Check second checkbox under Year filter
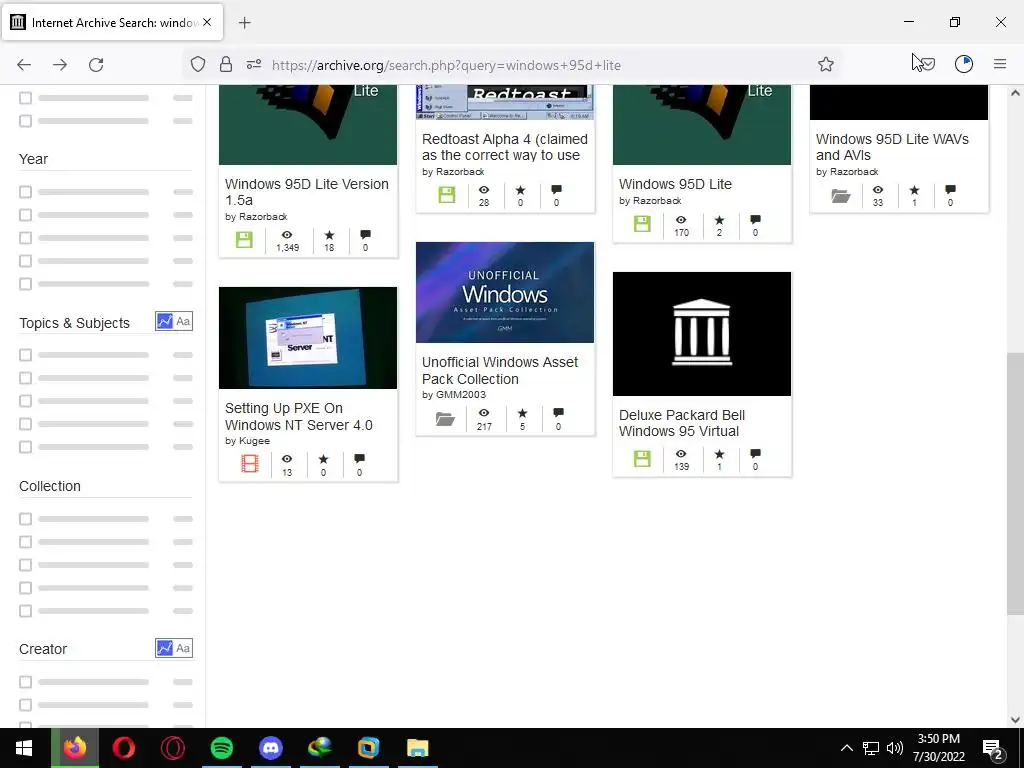The height and width of the screenshot is (768, 1024). click(25, 215)
